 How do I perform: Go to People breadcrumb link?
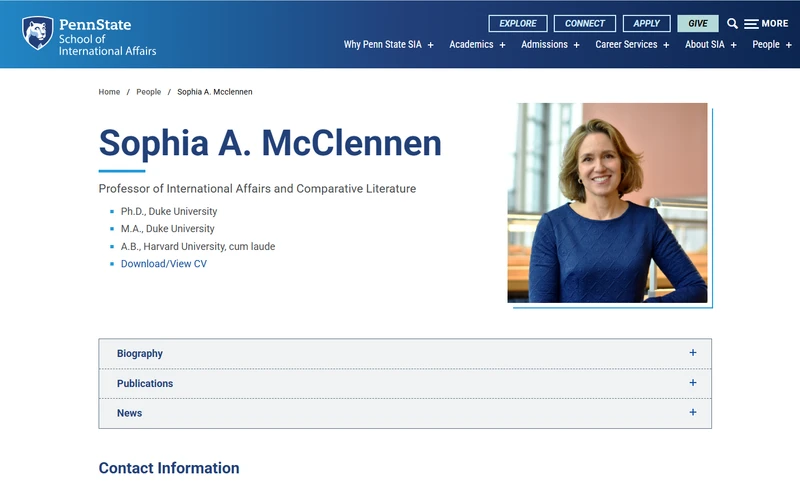click(148, 92)
